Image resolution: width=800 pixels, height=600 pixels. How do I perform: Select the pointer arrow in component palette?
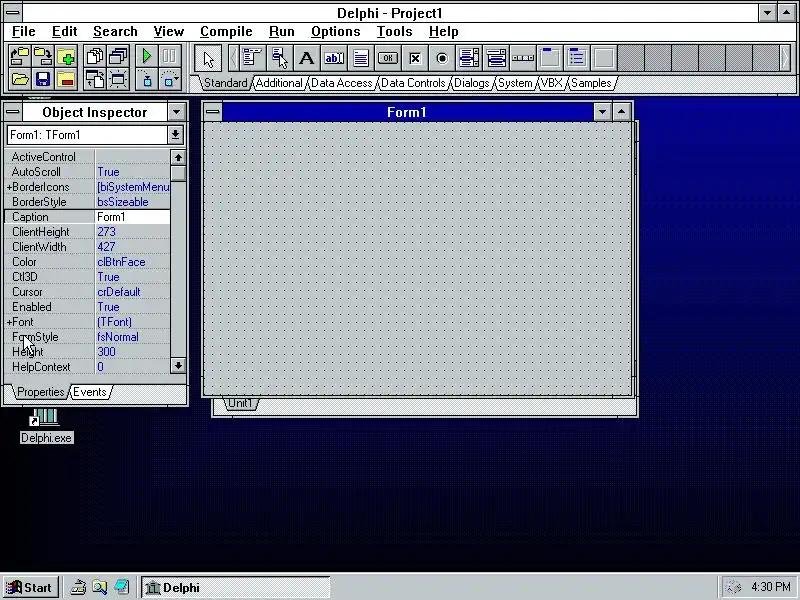[x=208, y=58]
